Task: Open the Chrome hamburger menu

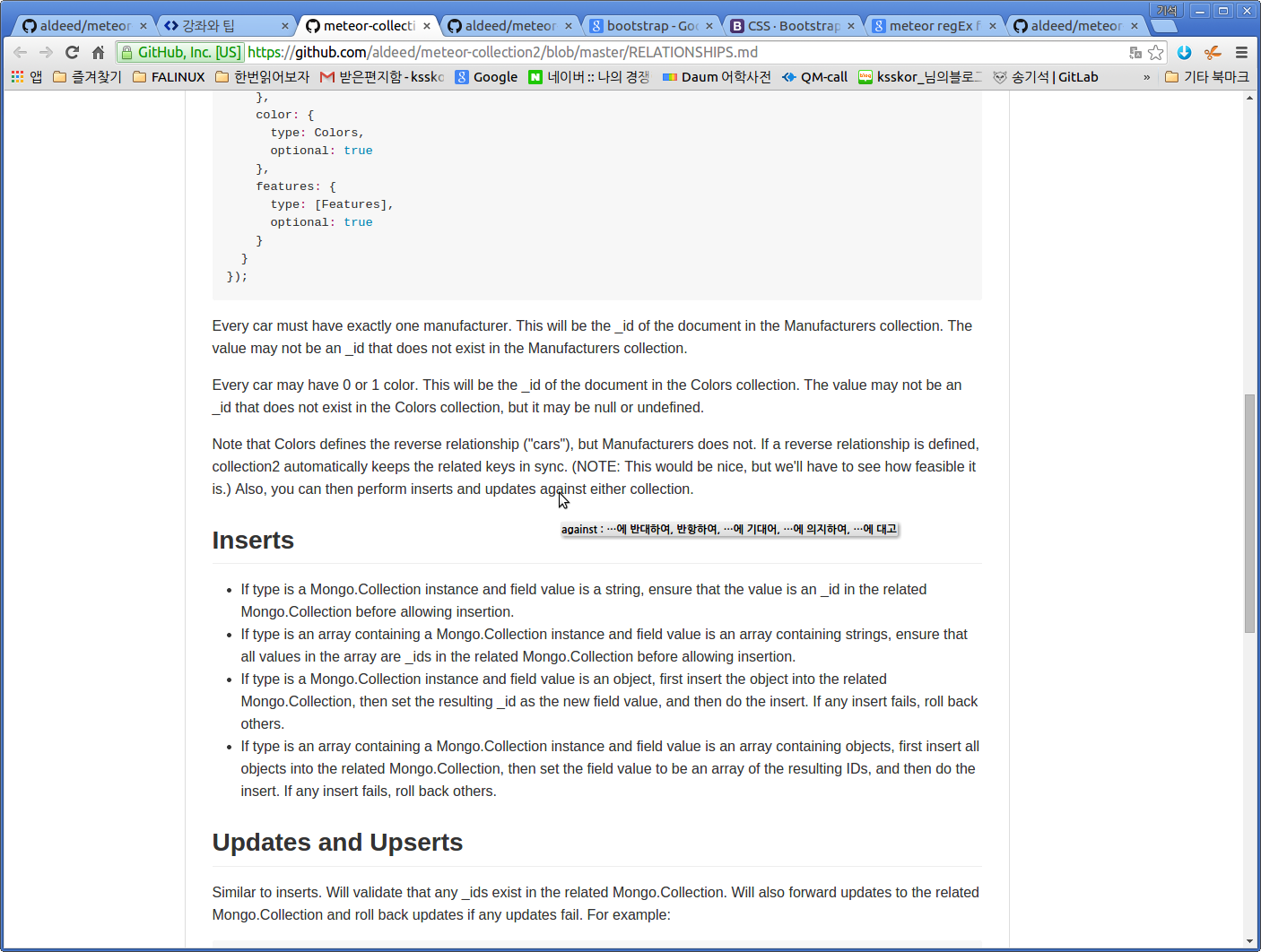Action: (1241, 53)
